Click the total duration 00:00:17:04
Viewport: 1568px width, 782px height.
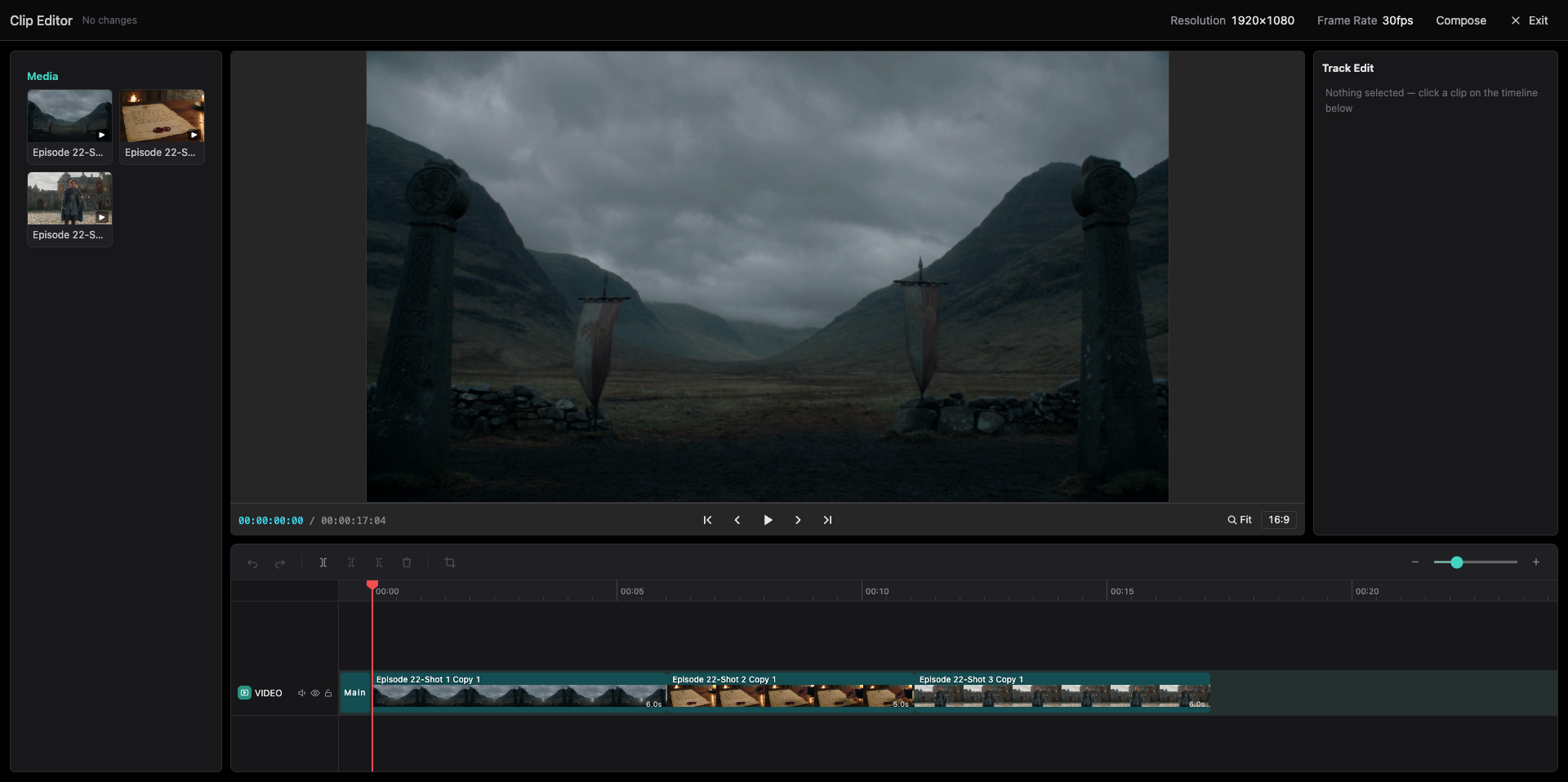tap(354, 521)
